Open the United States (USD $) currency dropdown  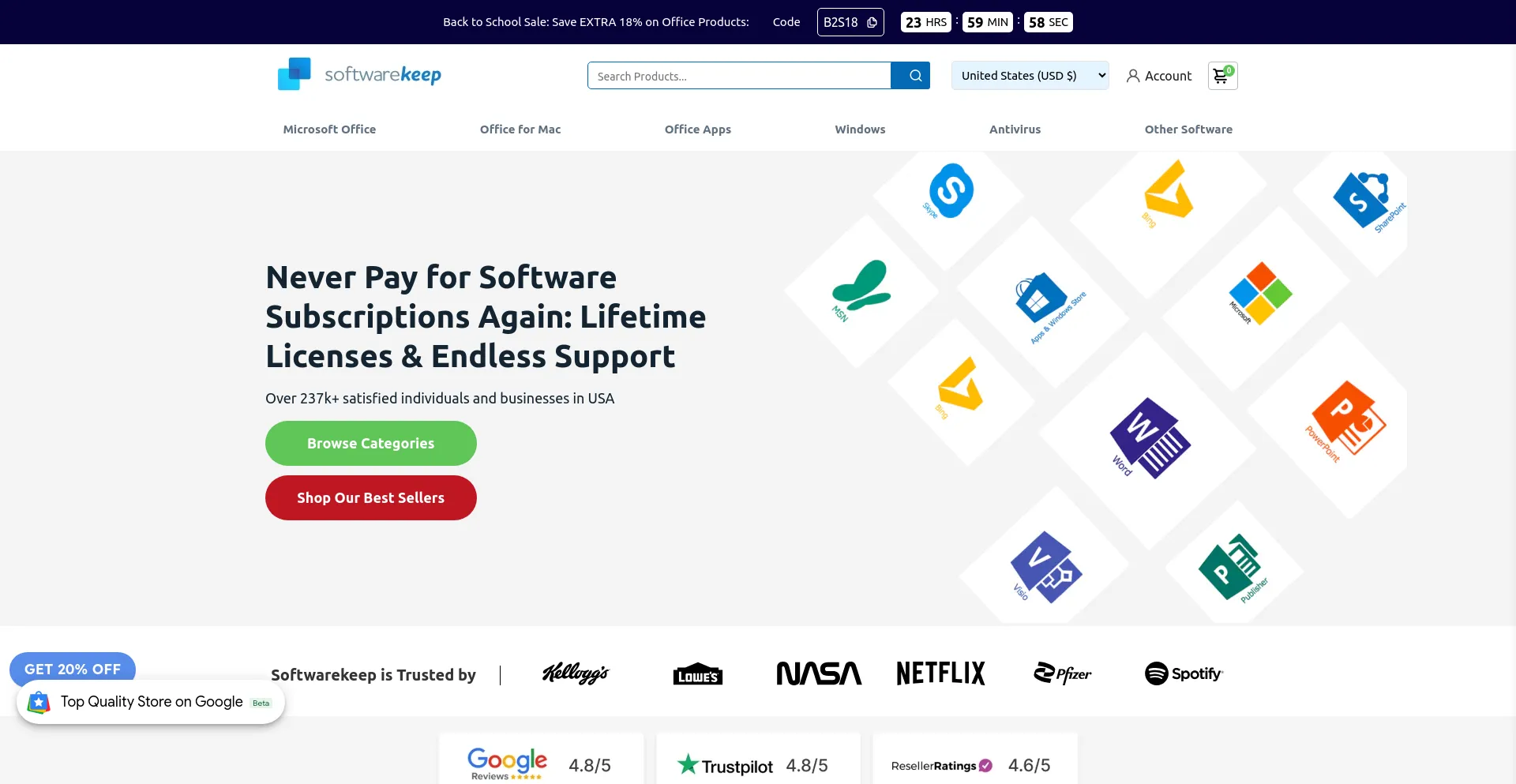coord(1030,76)
